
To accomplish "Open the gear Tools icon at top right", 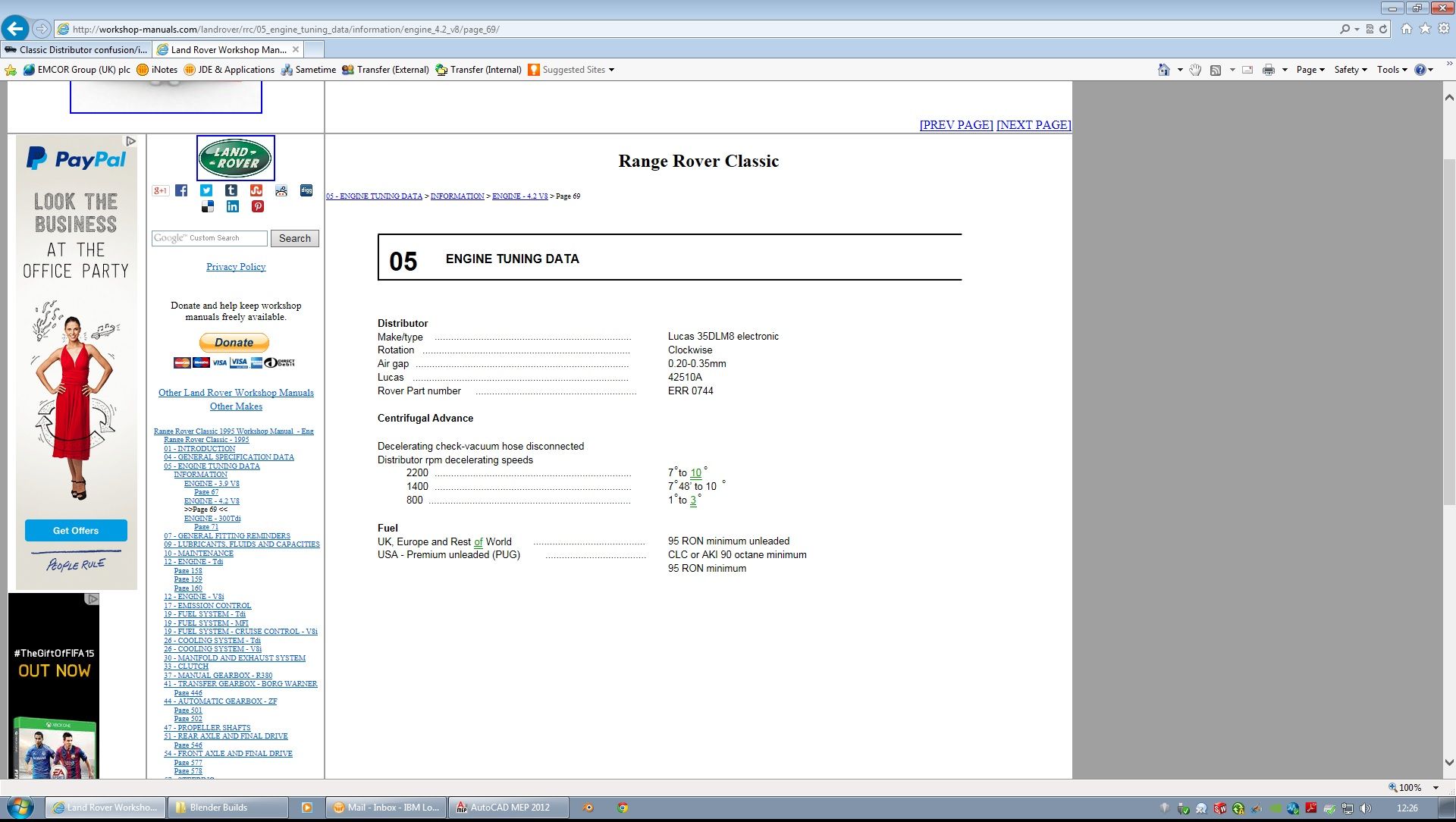I will tap(1444, 29).
